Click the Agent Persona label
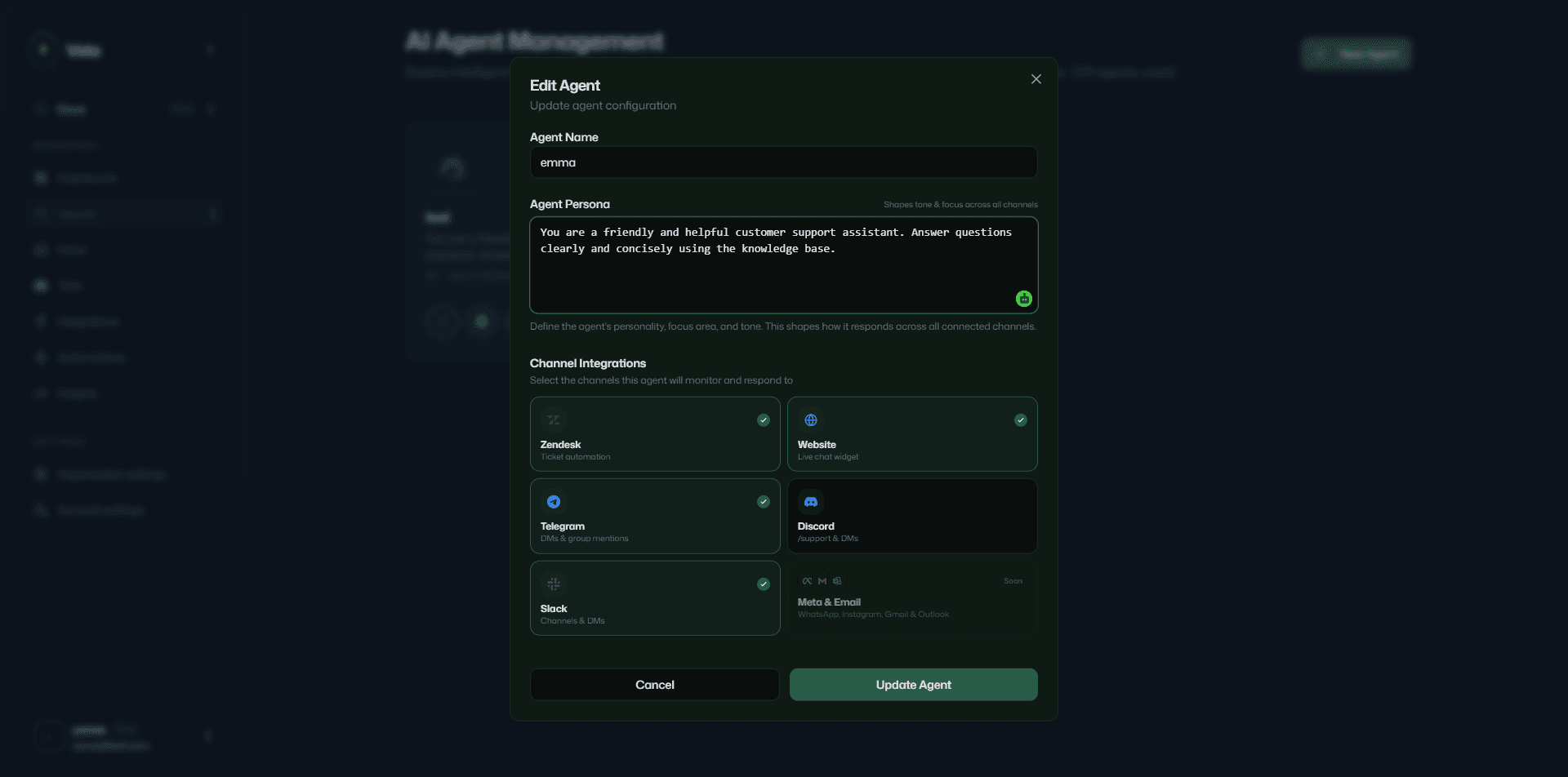 [570, 204]
